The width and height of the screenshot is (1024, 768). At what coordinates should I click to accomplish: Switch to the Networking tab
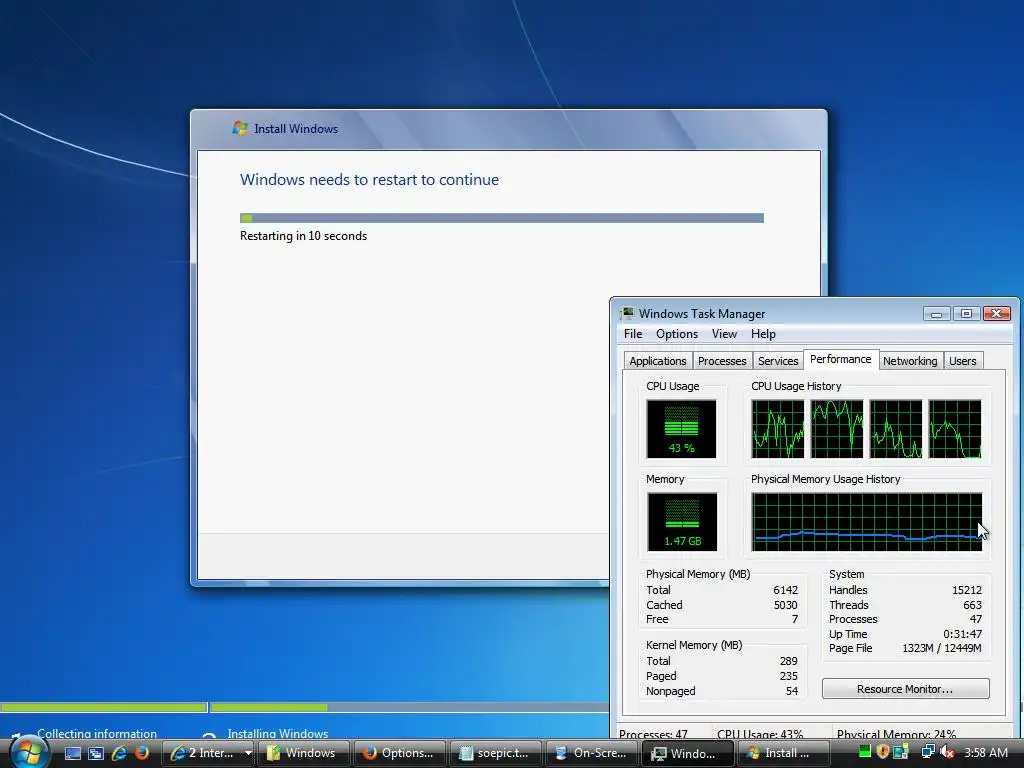[x=910, y=361]
